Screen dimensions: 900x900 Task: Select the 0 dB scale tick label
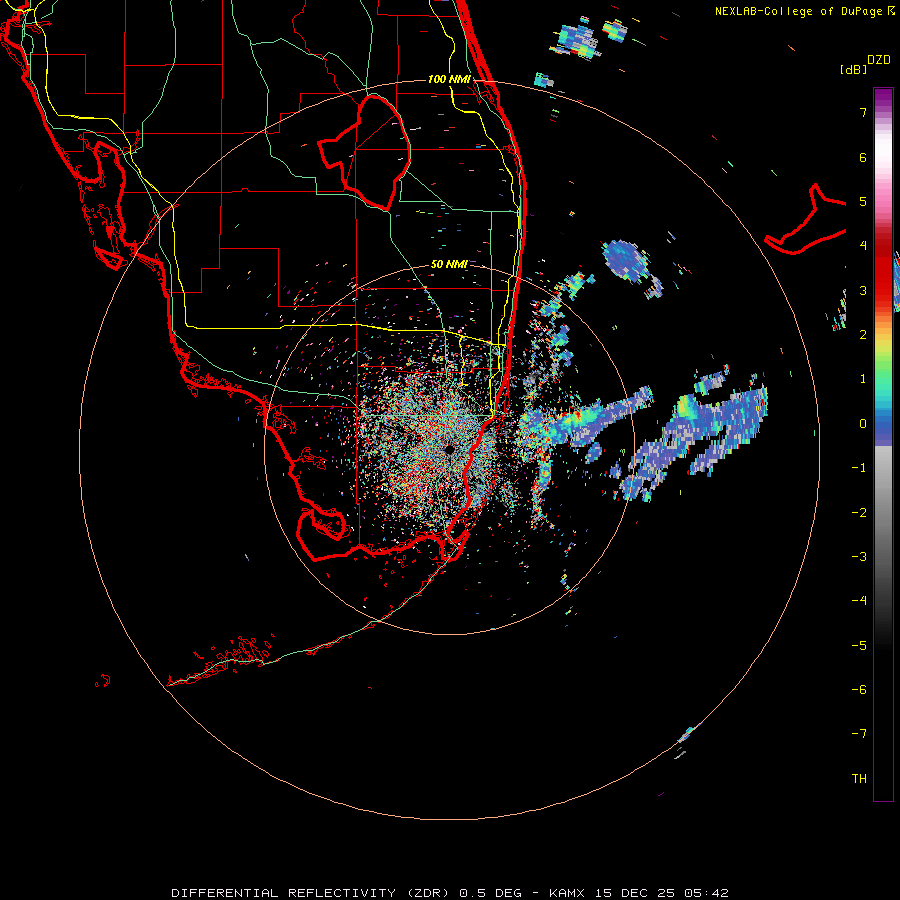pos(863,424)
